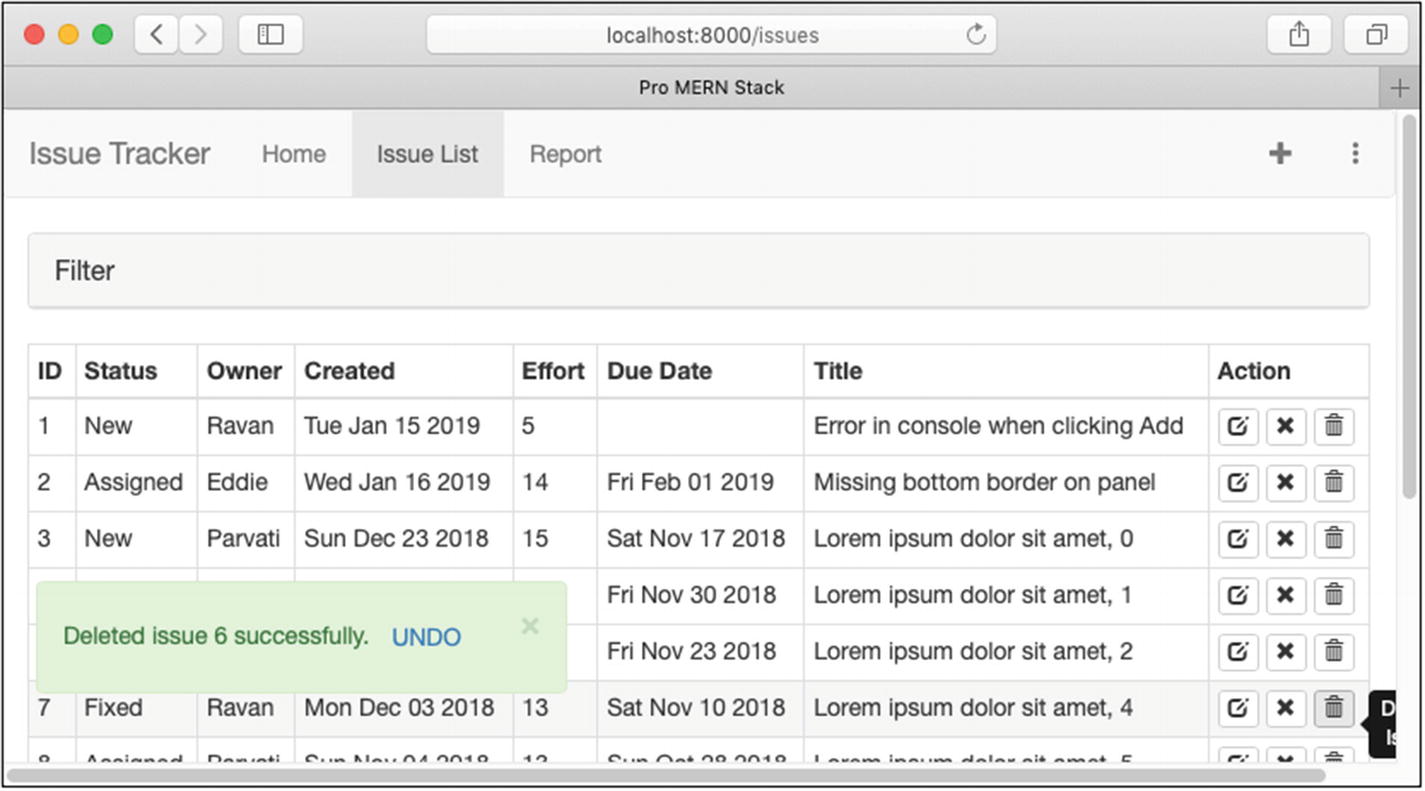Click the plus icon to create issue

pyautogui.click(x=1280, y=153)
